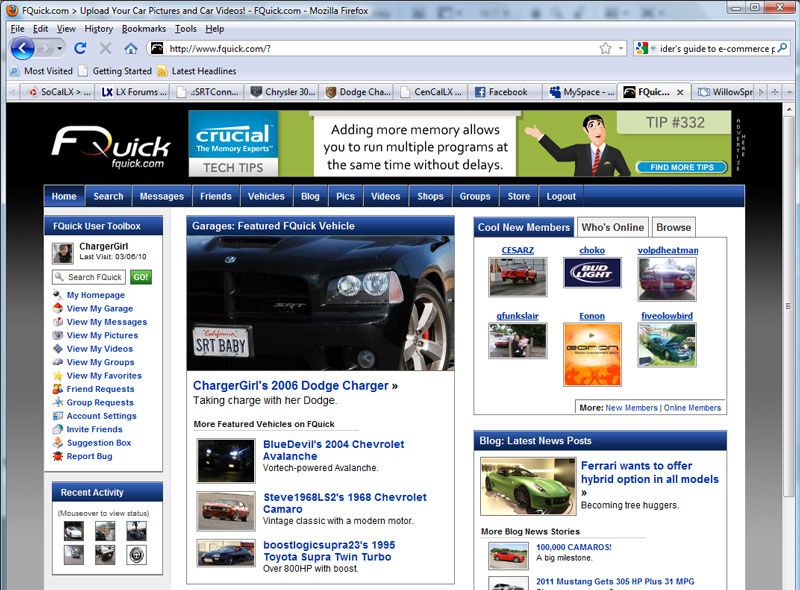Stop loading with the X icon
The width and height of the screenshot is (800, 590).
click(x=106, y=48)
